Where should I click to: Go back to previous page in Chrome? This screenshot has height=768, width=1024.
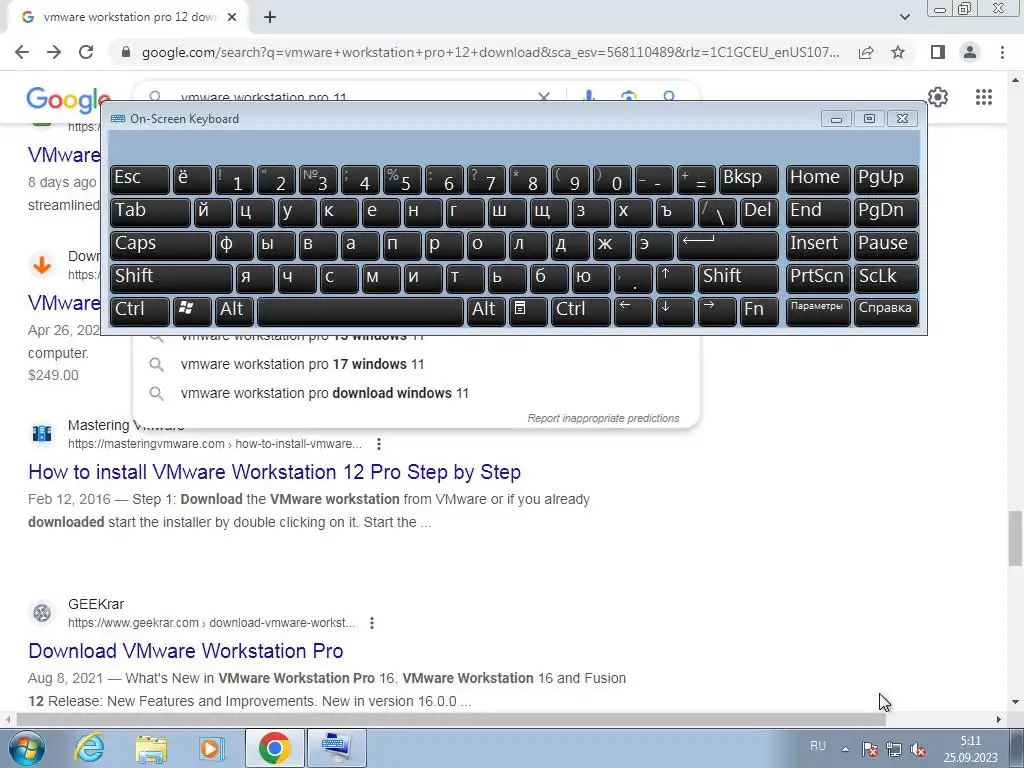pos(22,52)
